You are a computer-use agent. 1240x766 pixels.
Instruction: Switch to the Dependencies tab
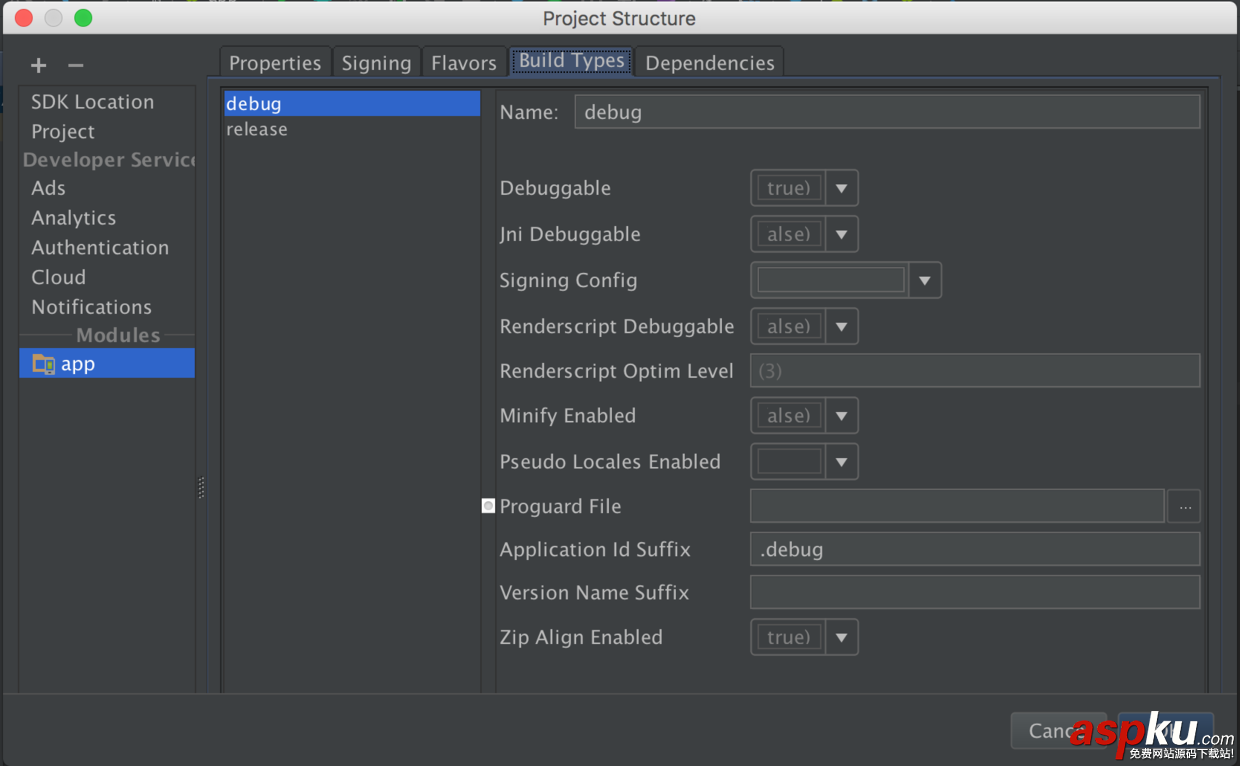pos(710,62)
